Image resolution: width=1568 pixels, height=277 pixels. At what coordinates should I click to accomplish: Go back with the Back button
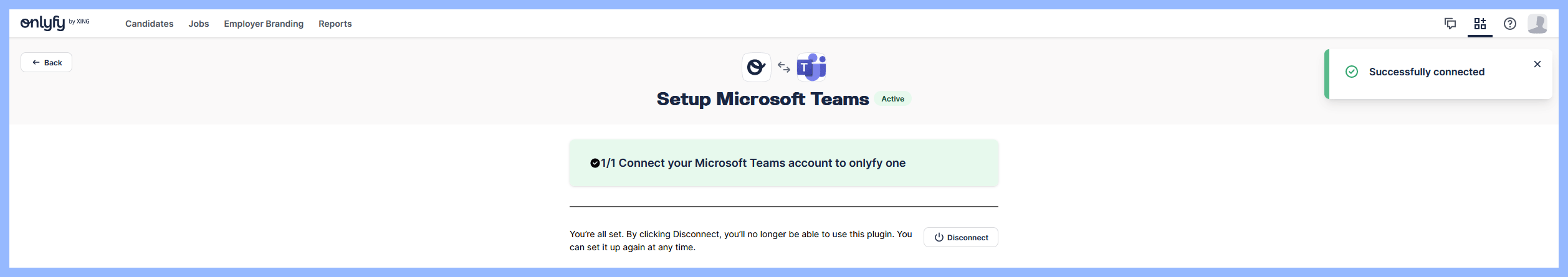click(47, 62)
